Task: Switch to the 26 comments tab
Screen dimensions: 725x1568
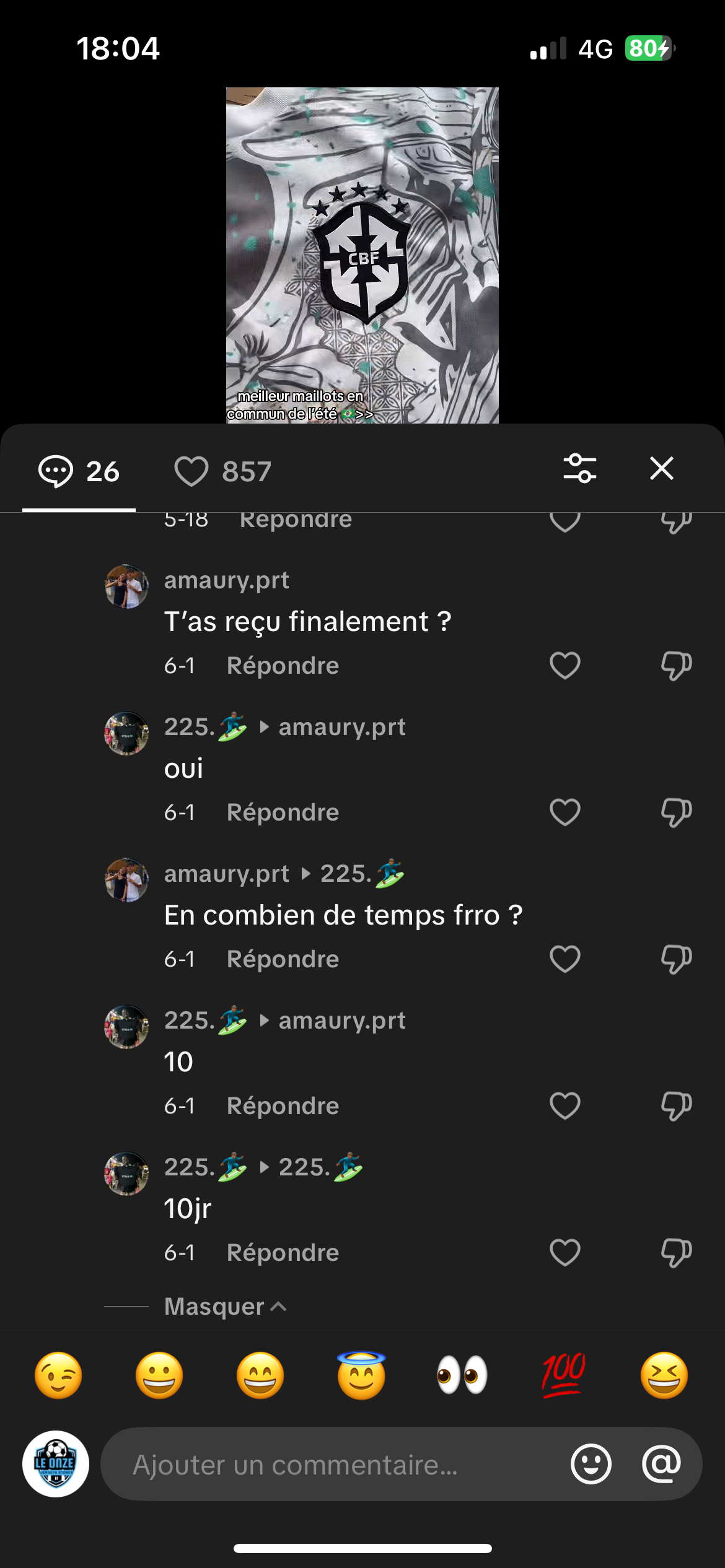Action: (x=79, y=471)
